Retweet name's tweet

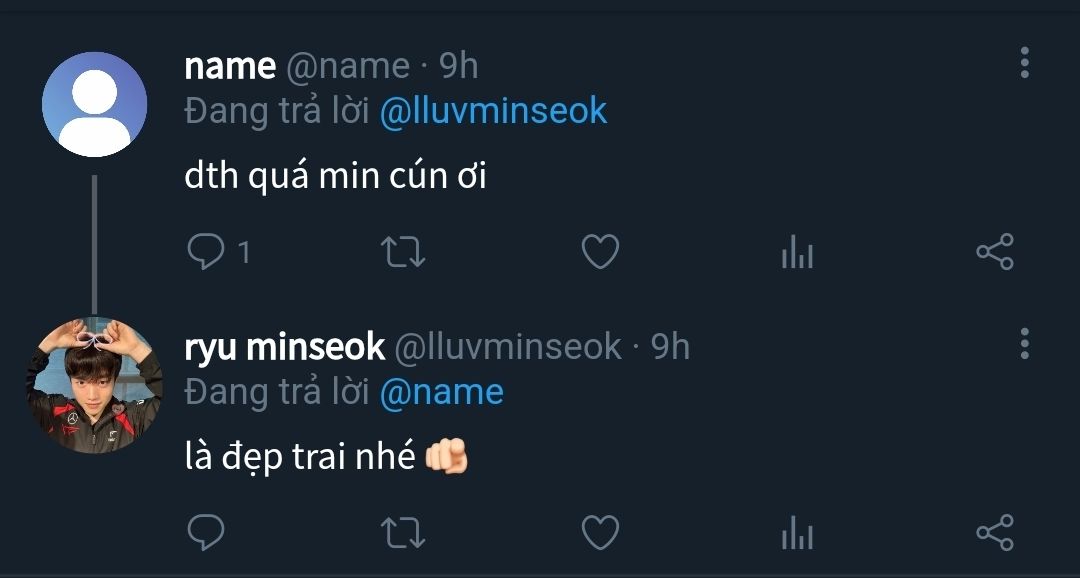coord(404,252)
